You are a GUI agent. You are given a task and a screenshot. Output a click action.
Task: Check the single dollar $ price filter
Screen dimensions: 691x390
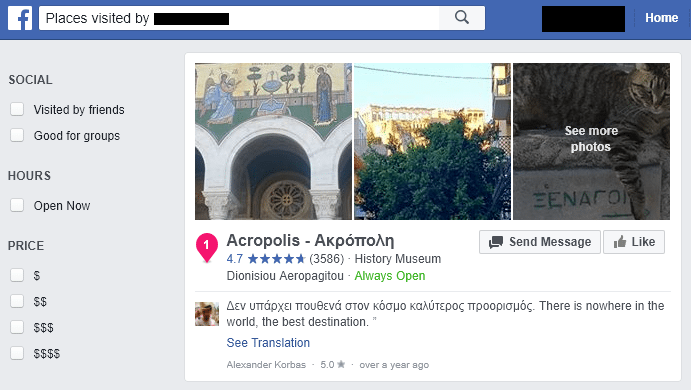[x=17, y=275]
